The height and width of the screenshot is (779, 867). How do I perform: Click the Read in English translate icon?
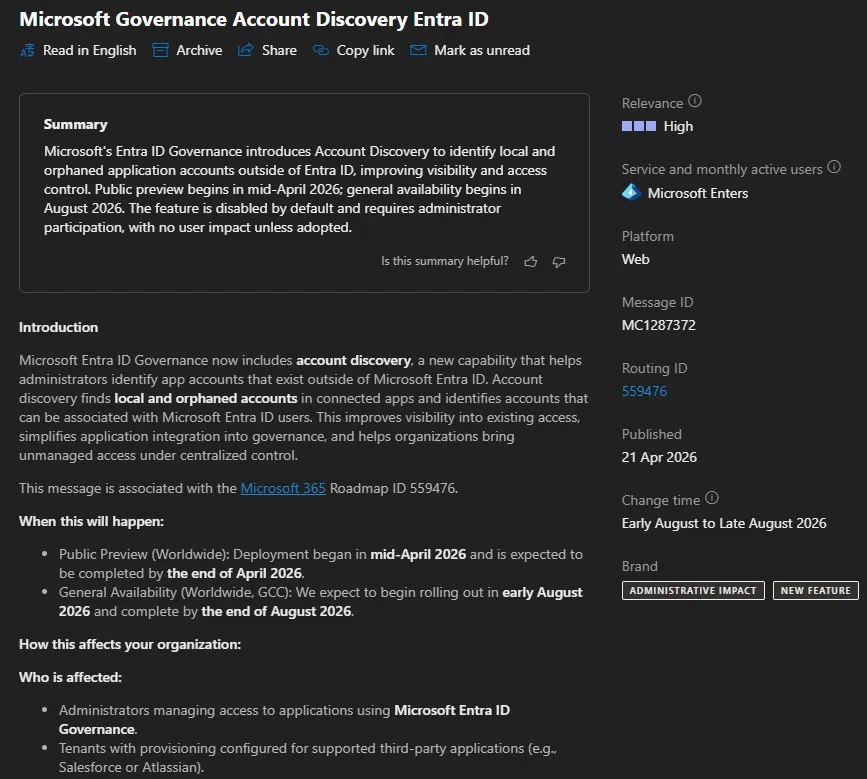27,51
